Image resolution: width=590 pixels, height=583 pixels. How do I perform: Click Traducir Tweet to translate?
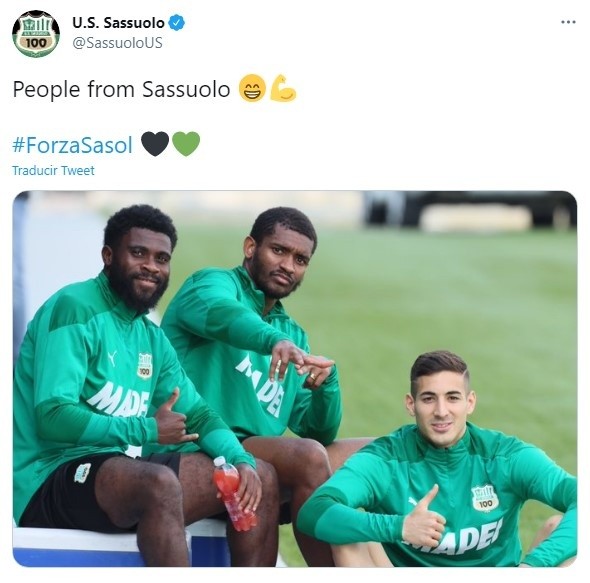53,170
